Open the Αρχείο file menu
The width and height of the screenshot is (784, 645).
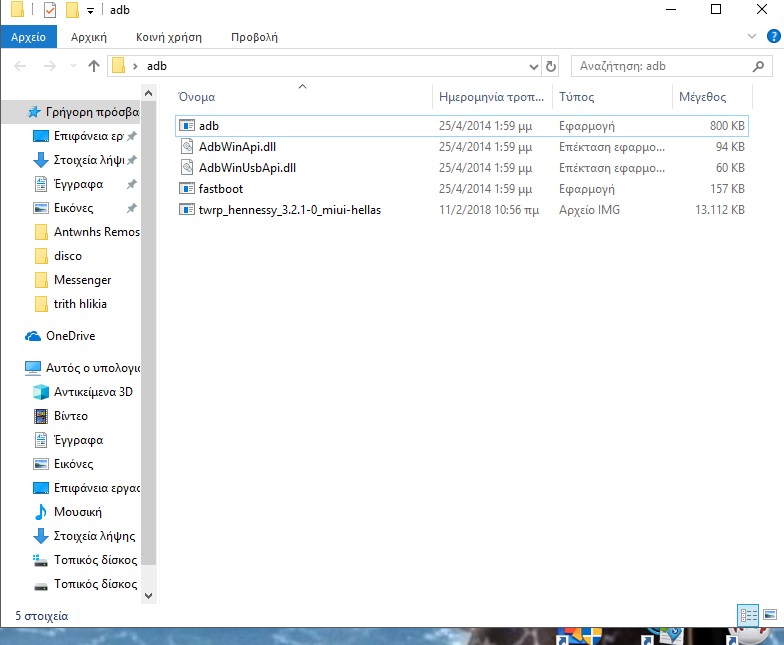point(29,37)
